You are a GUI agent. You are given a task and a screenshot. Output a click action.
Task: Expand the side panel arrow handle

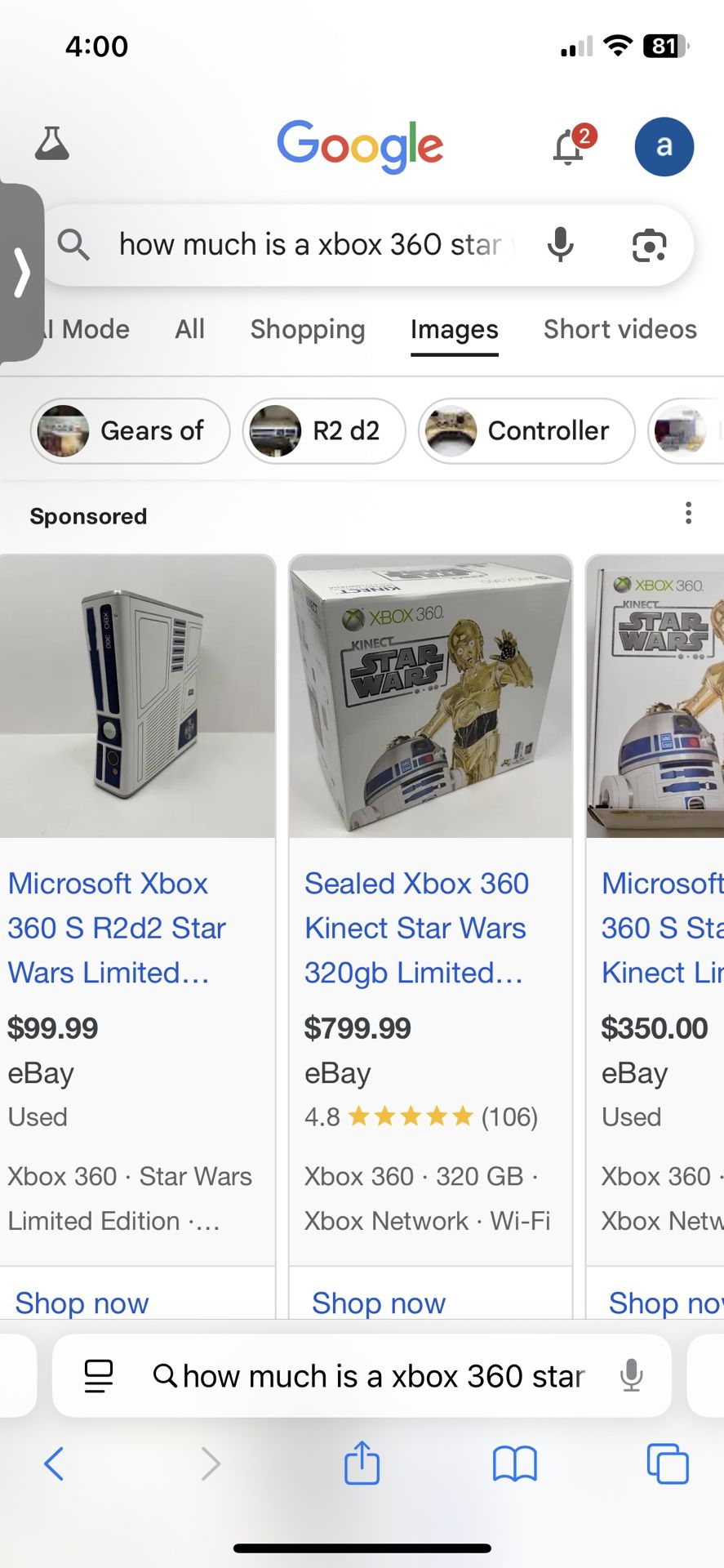tap(21, 273)
